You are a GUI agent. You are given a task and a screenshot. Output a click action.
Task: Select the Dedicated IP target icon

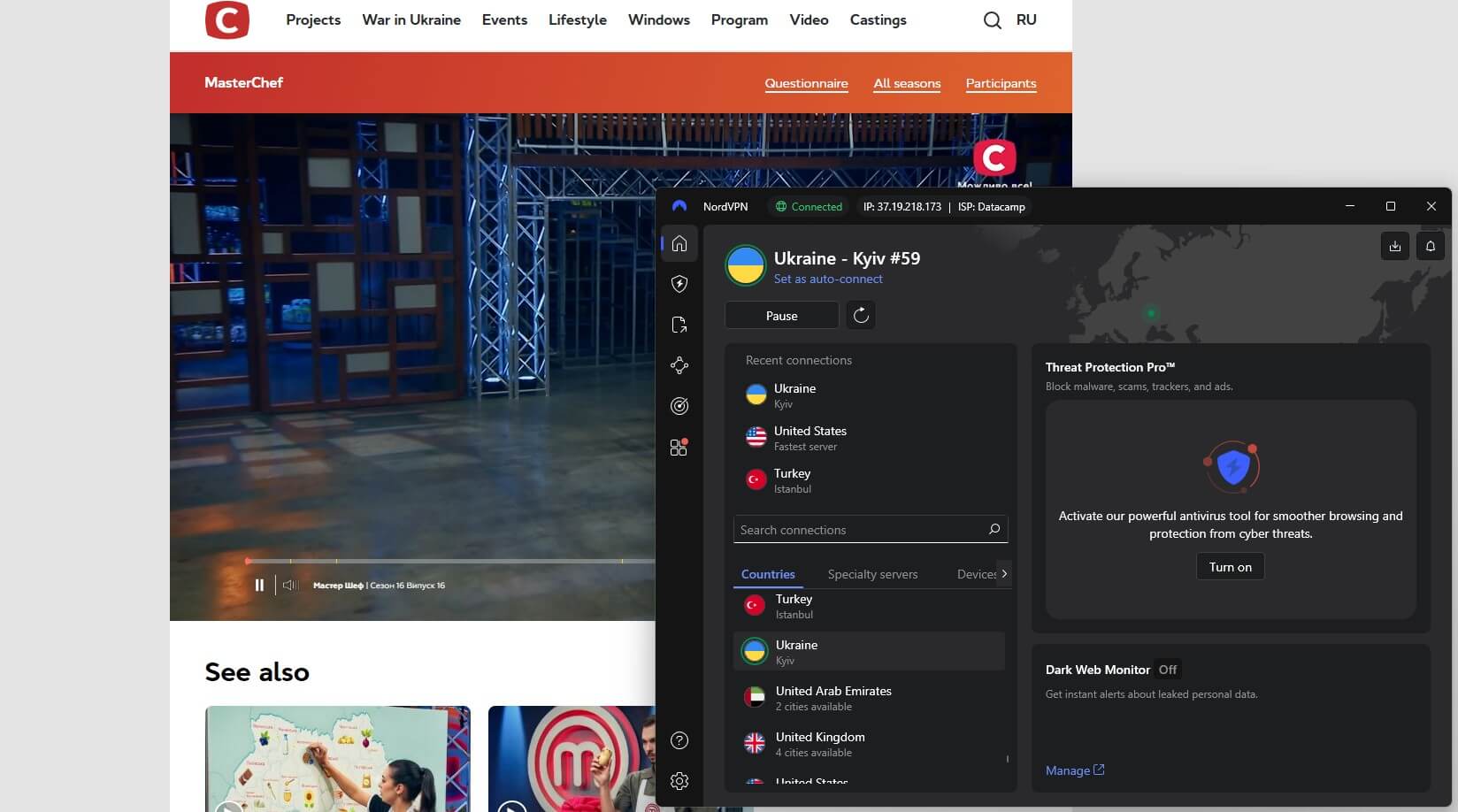[x=679, y=405]
